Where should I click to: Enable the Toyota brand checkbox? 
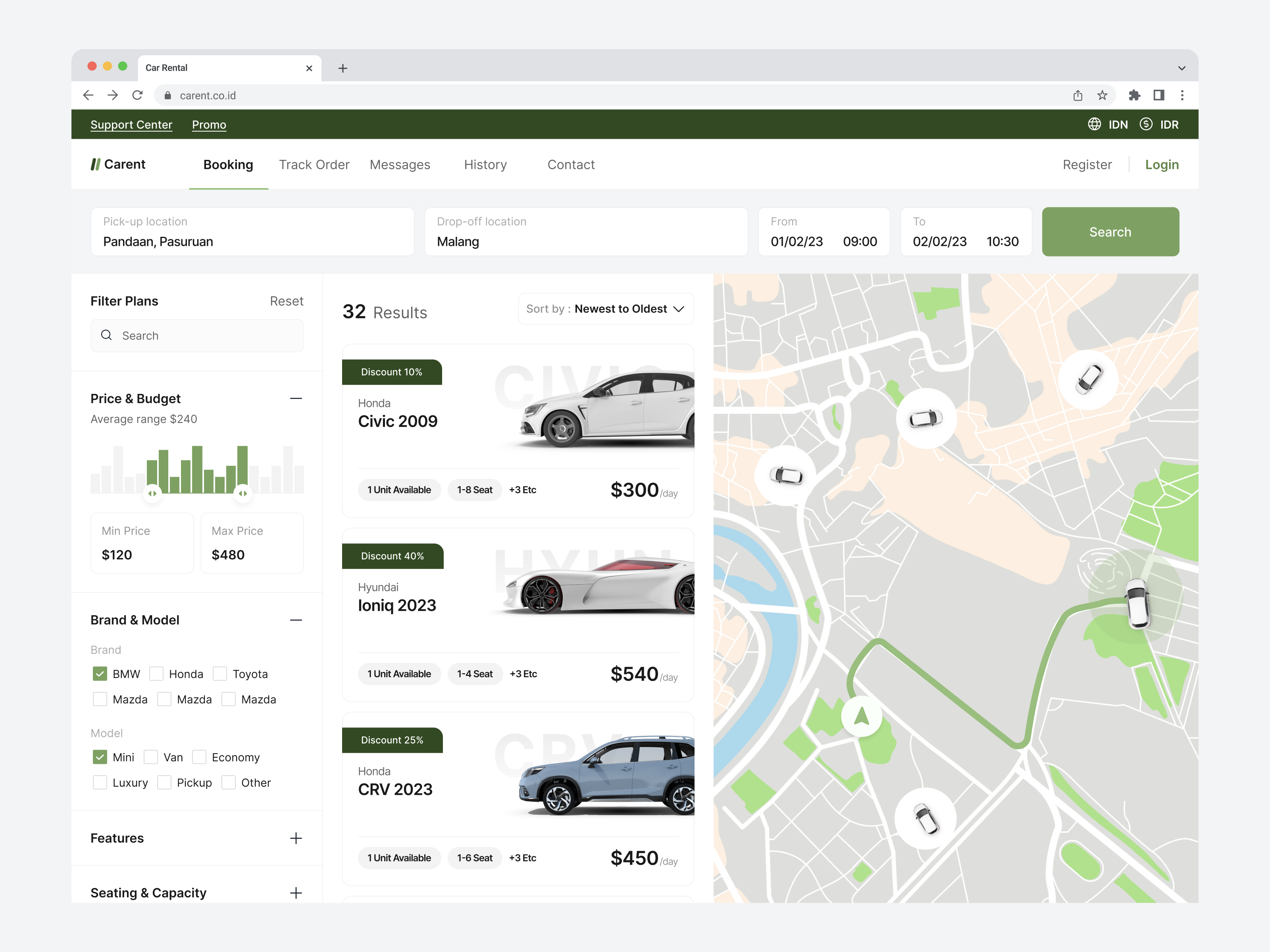(221, 674)
